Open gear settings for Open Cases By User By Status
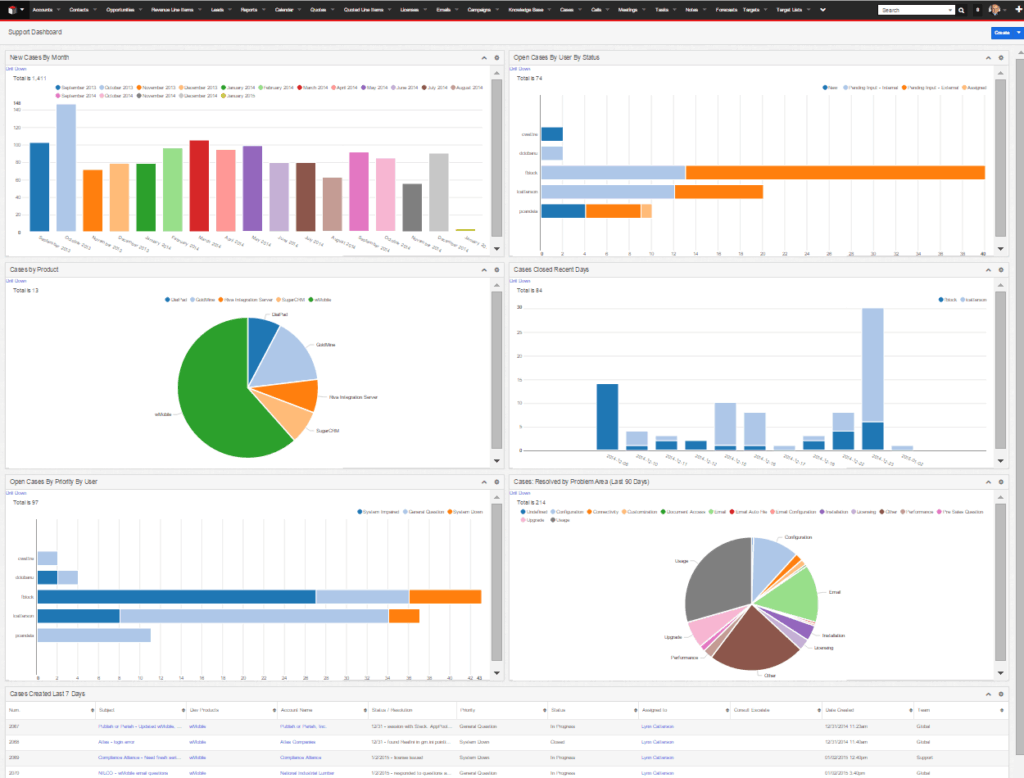This screenshot has height=778, width=1024. (x=1000, y=58)
